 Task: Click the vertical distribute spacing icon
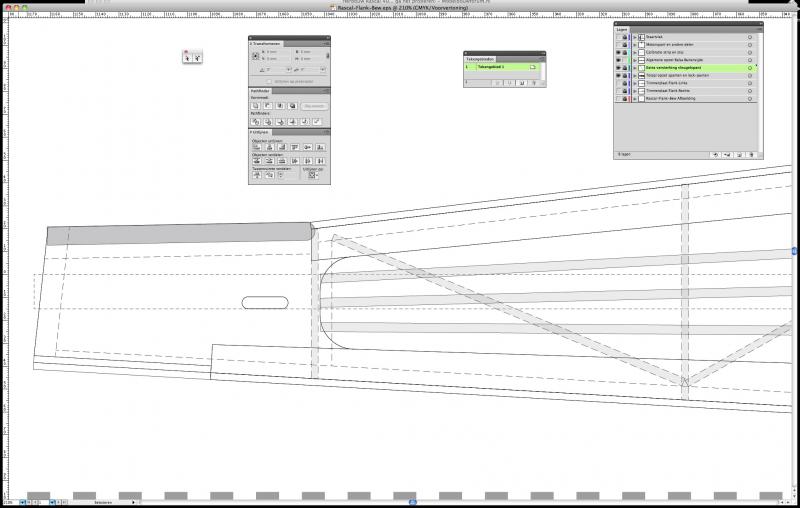257,175
